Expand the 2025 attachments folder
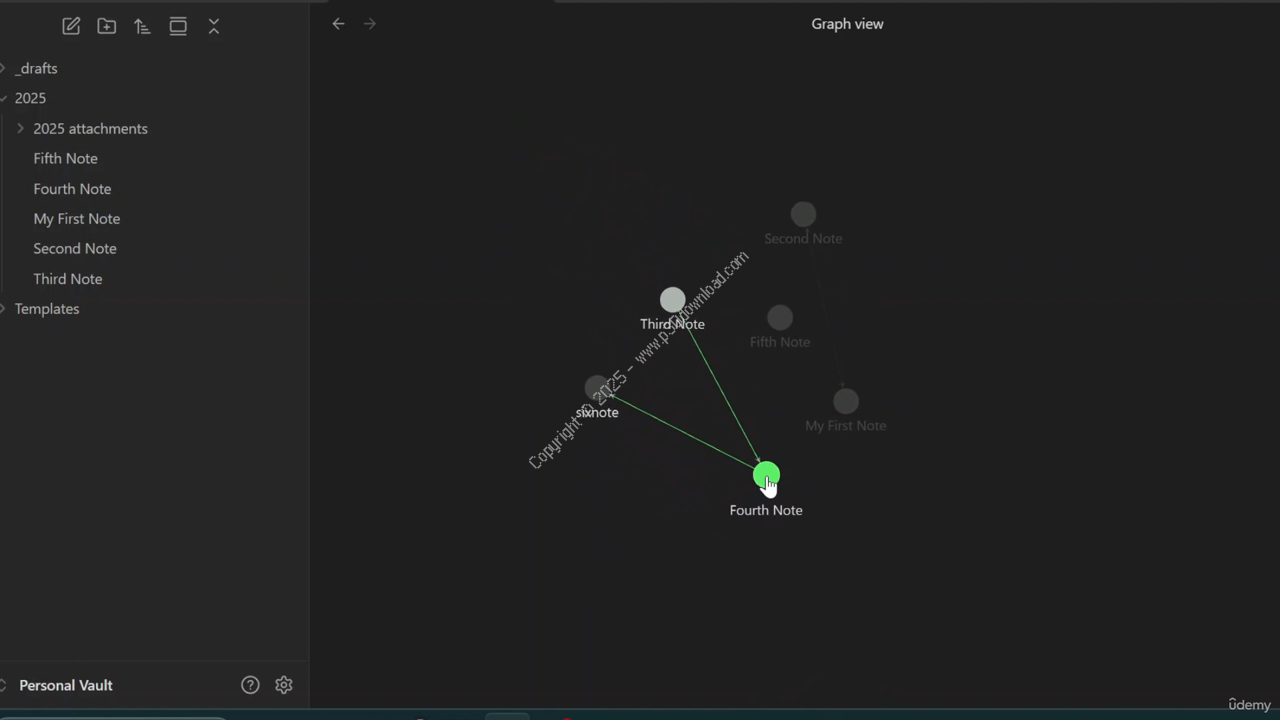The height and width of the screenshot is (720, 1280). (21, 129)
